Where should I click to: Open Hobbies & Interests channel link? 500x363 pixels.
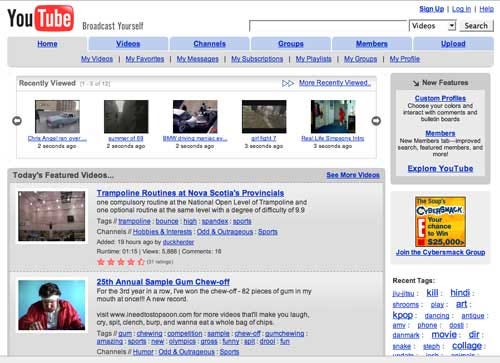click(162, 232)
